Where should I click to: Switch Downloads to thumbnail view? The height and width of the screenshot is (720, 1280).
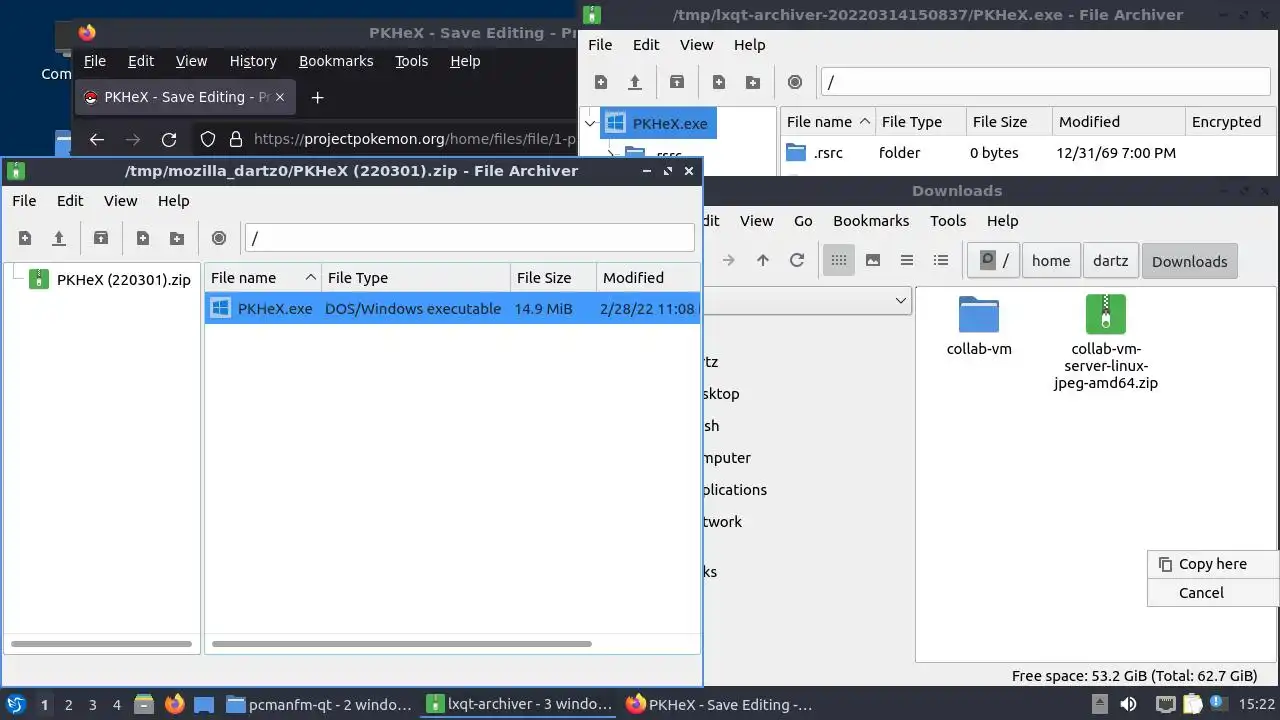pyautogui.click(x=873, y=260)
